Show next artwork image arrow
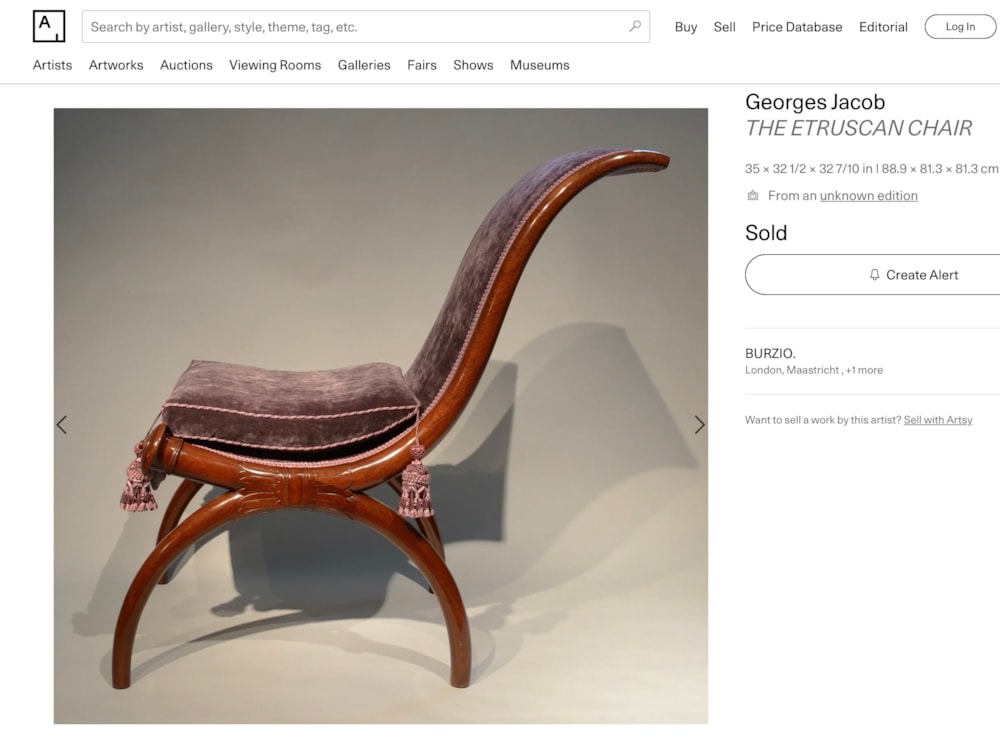1000x737 pixels. tap(700, 425)
